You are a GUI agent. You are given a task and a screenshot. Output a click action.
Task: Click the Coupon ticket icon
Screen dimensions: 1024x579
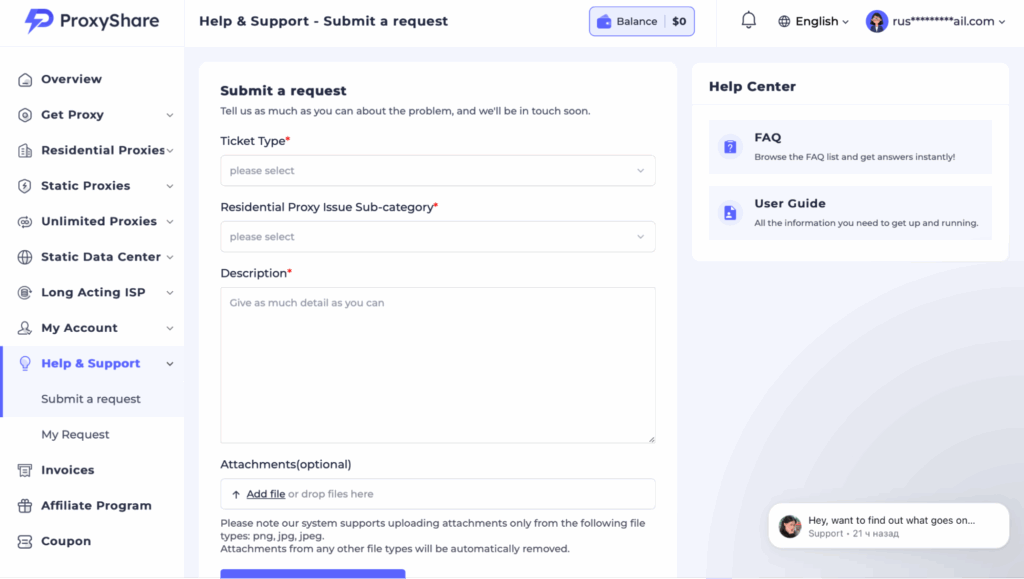tap(25, 541)
